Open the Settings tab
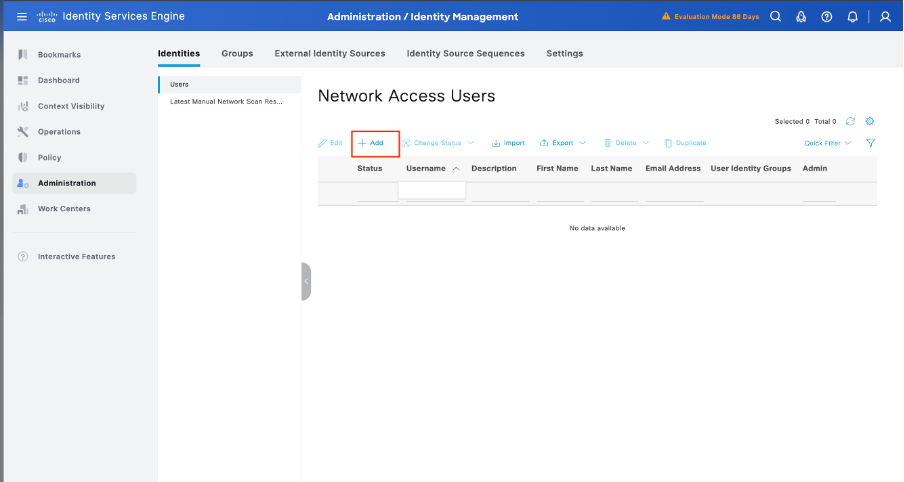 pos(564,54)
